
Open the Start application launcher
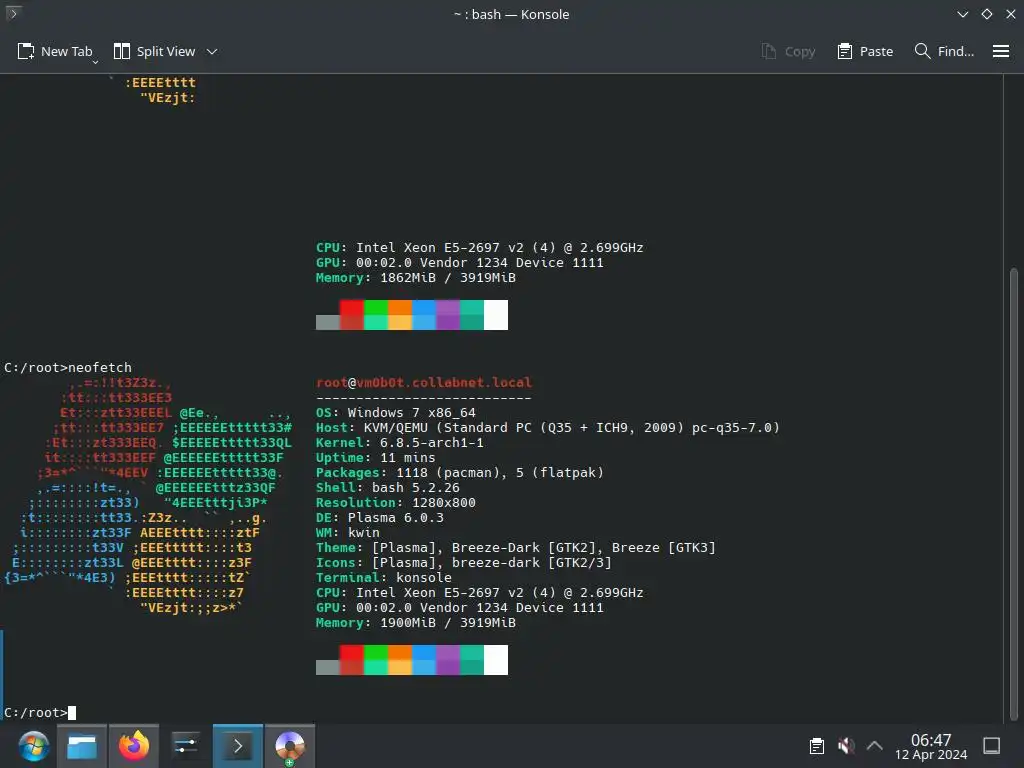point(33,746)
